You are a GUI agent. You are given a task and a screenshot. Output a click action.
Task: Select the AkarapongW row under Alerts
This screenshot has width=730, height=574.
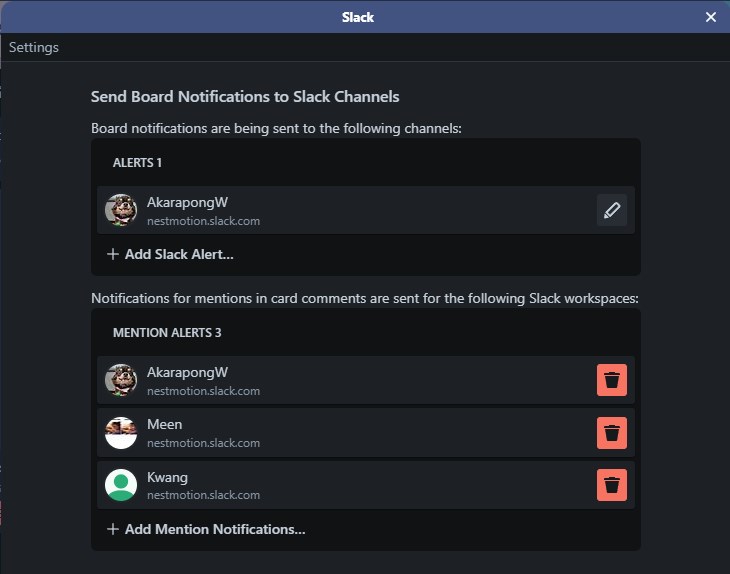pyautogui.click(x=365, y=210)
